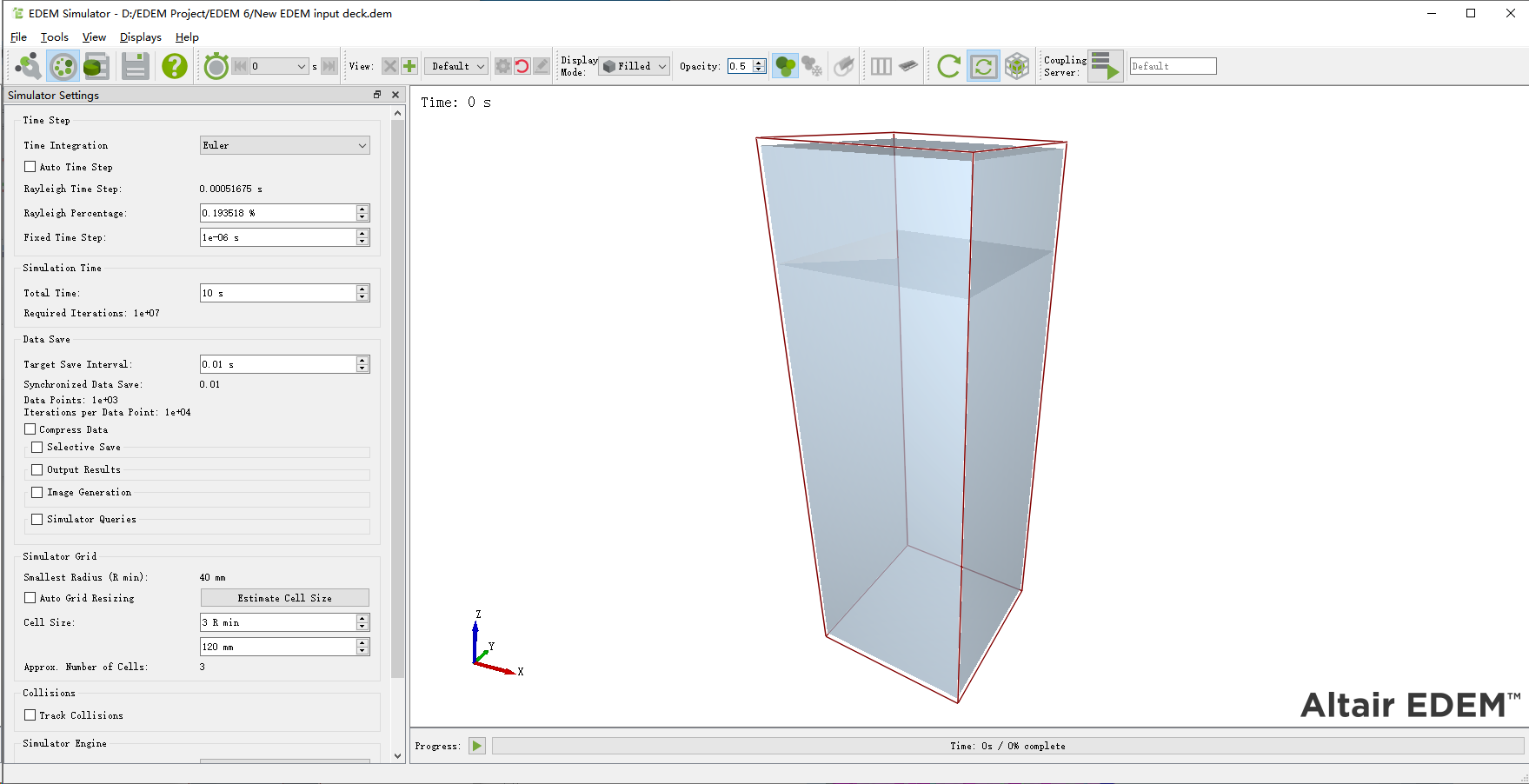1529x784 pixels.
Task: Expand the Display Mode Filled dropdown
Action: click(x=635, y=66)
